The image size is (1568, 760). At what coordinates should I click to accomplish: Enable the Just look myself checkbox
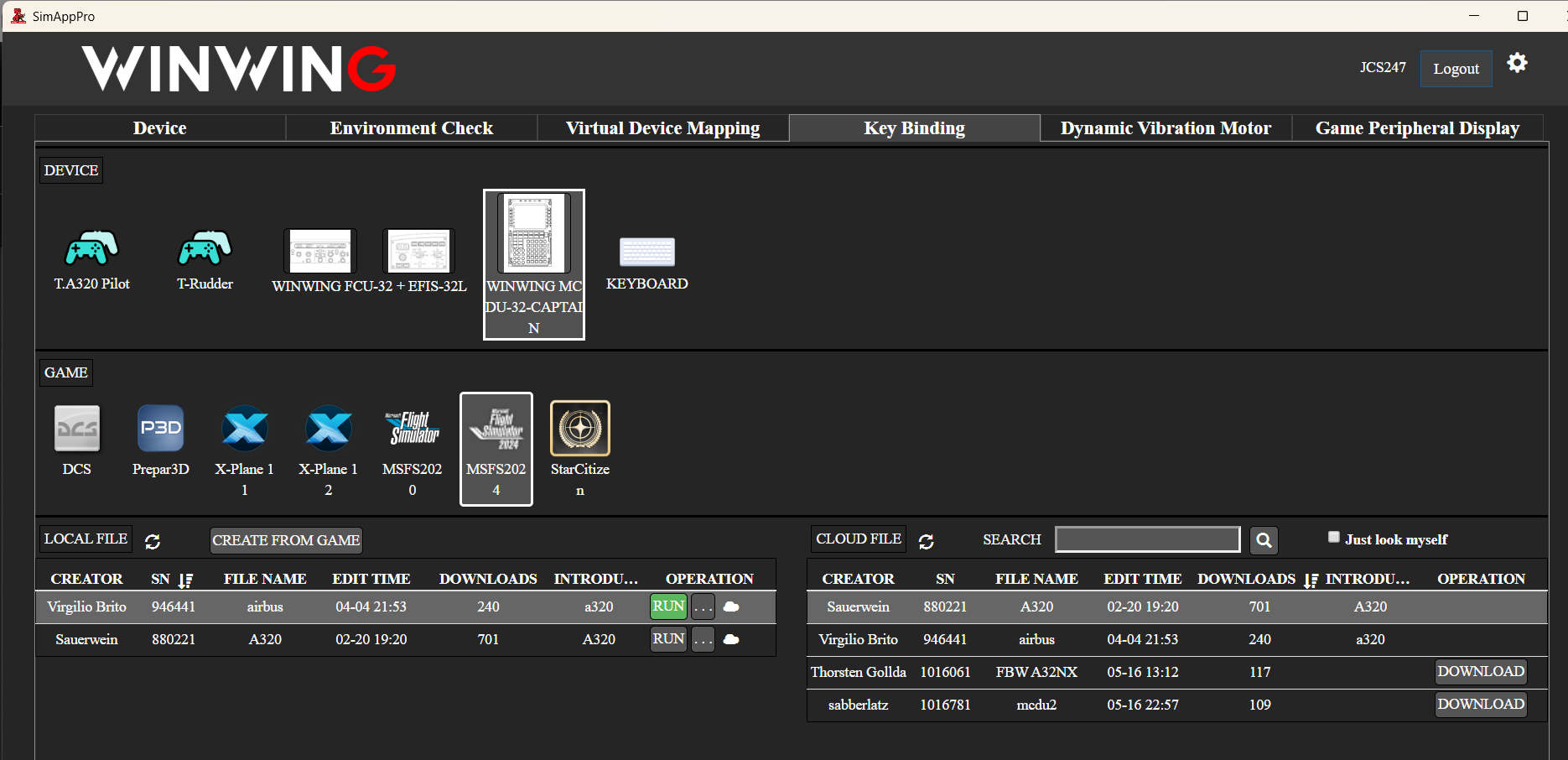tap(1334, 537)
